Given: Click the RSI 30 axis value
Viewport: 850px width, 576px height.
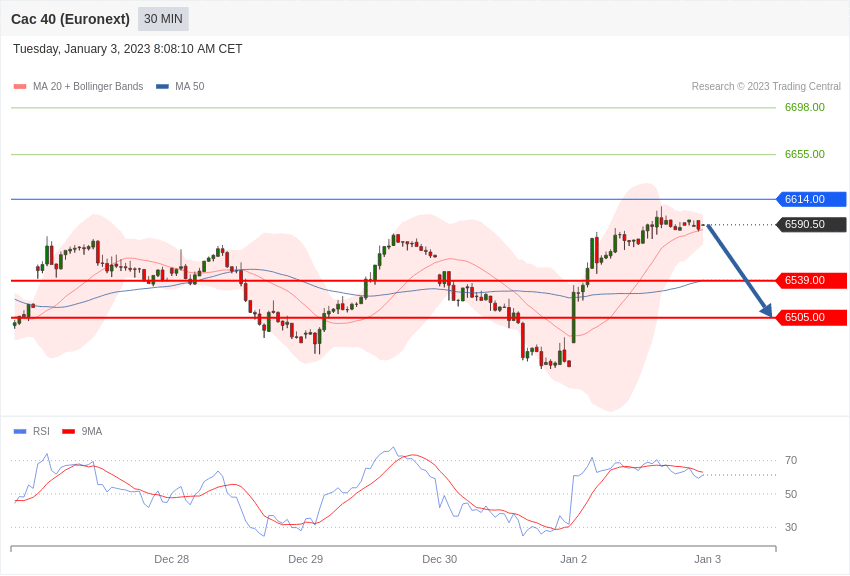Looking at the screenshot, I should point(791,527).
